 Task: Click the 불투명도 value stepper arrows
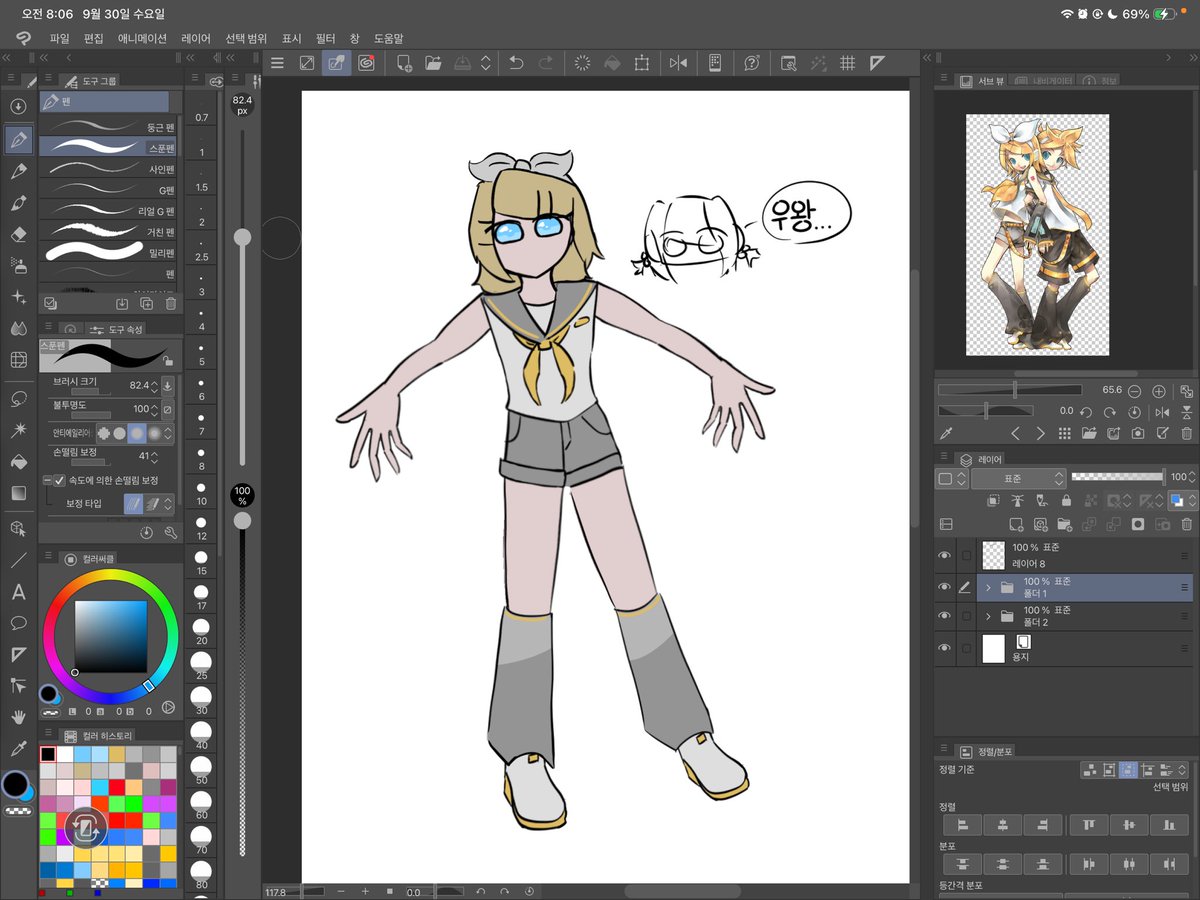pos(155,409)
